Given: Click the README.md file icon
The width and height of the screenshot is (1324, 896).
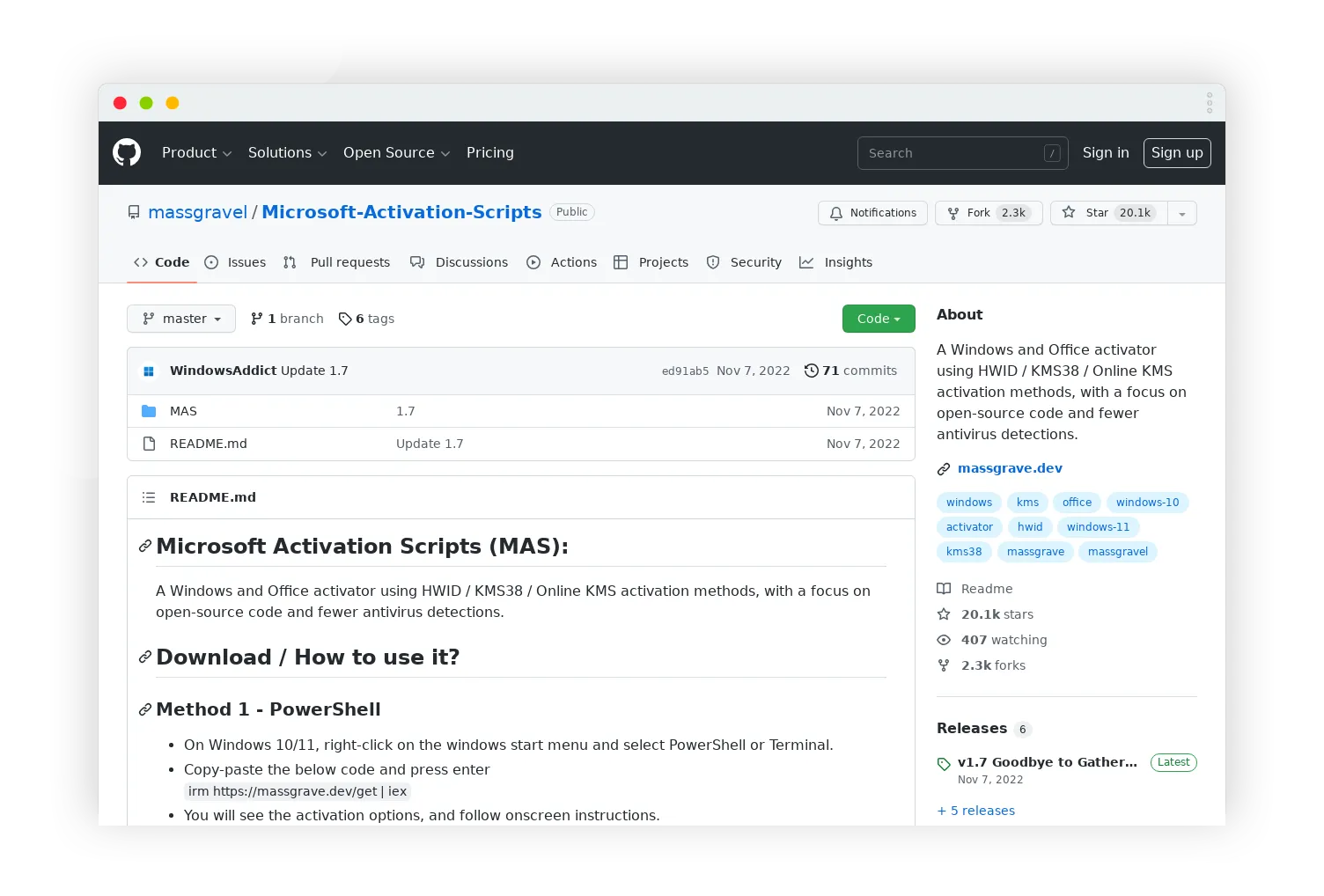Looking at the screenshot, I should pyautogui.click(x=149, y=444).
